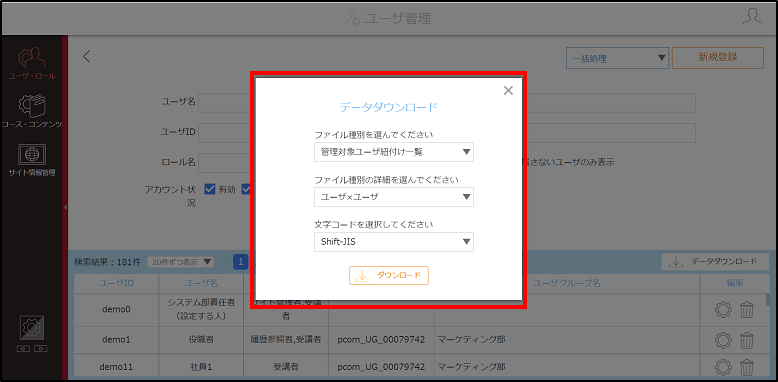Click the previous page arrow in pagination
This screenshot has width=778, height=382.
point(227,261)
